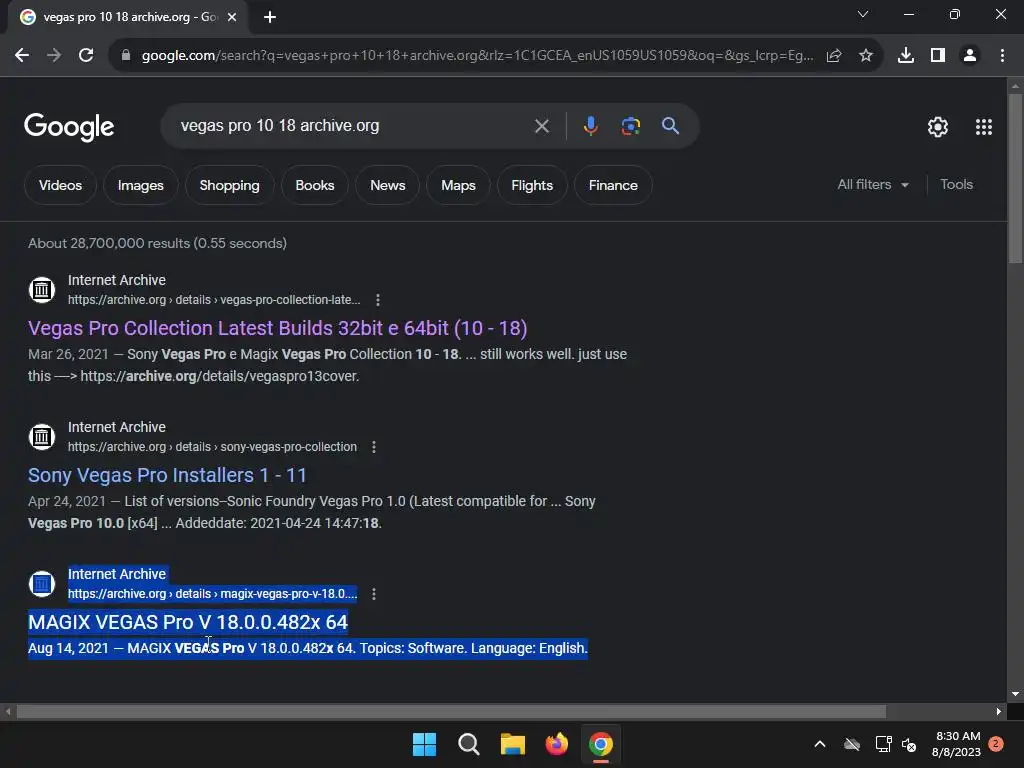This screenshot has width=1024, height=768.
Task: Open Vegas Pro Collection Latest Builds link
Action: [278, 328]
